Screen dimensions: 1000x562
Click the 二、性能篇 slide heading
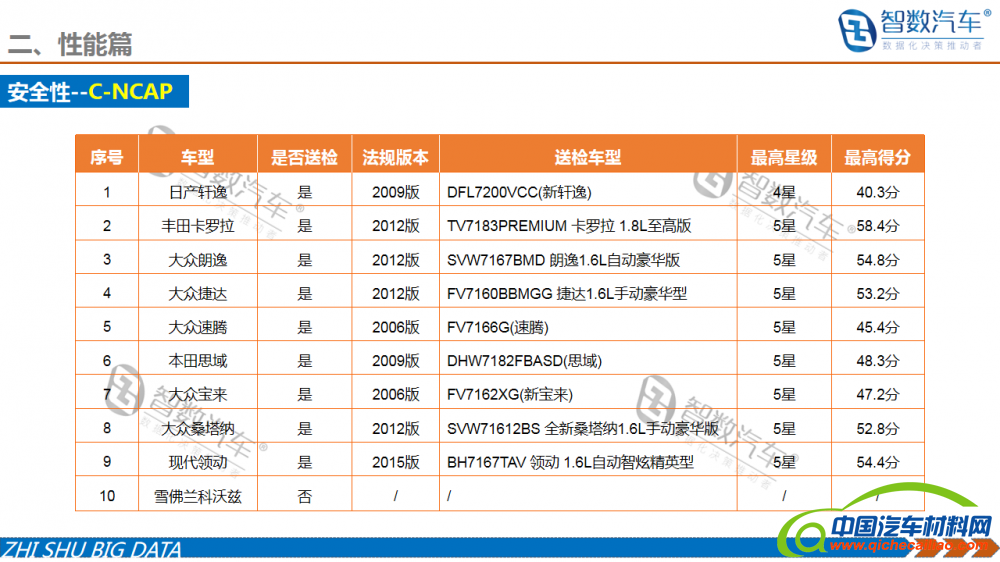tap(70, 44)
